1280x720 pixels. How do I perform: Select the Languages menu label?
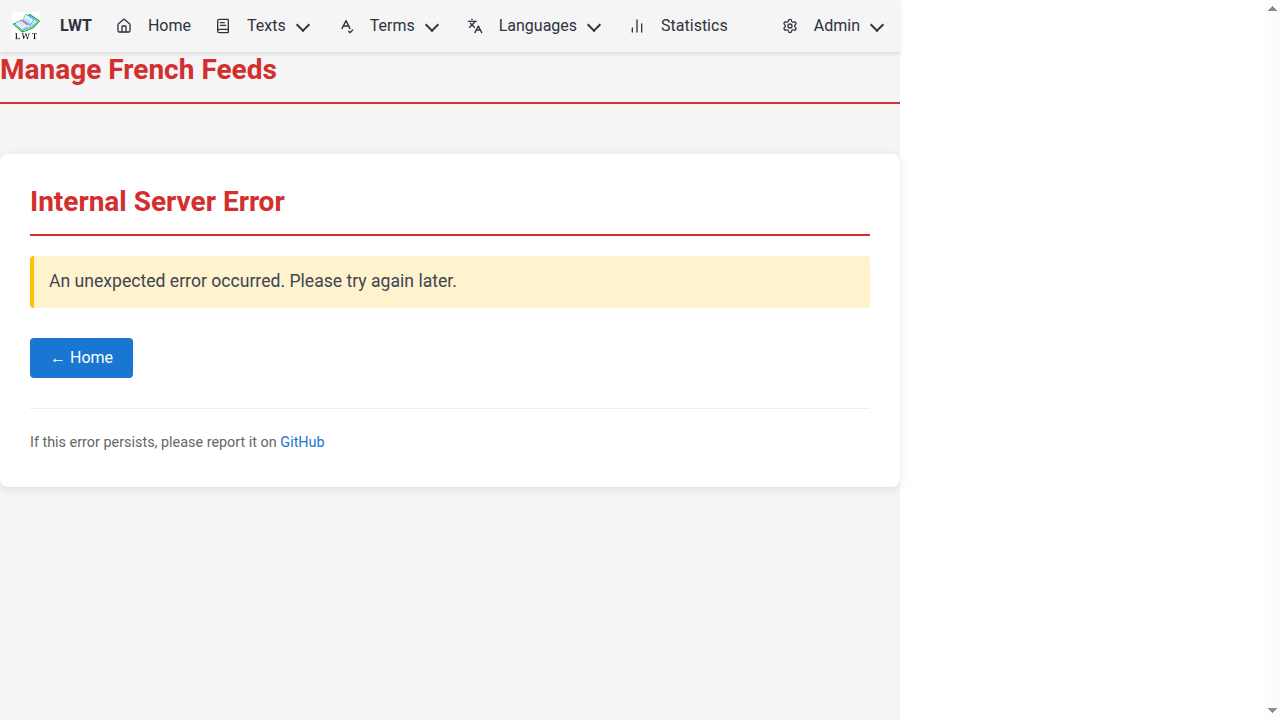(537, 26)
